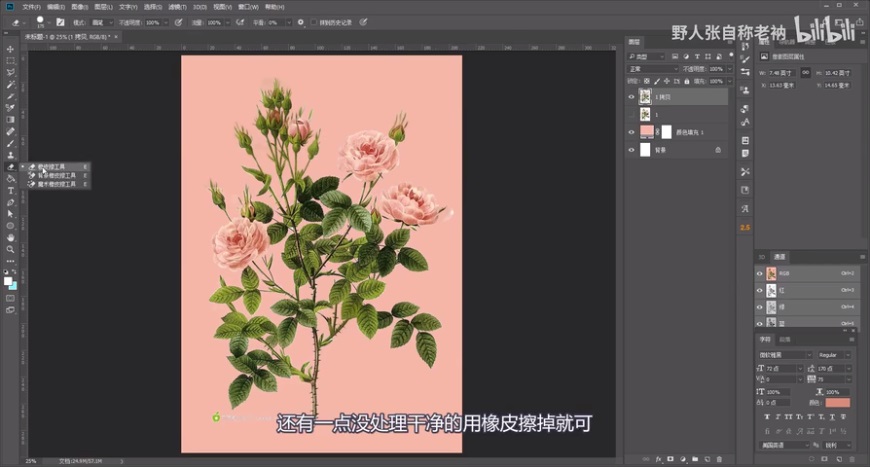Toggle red channel visibility eye

click(x=760, y=290)
